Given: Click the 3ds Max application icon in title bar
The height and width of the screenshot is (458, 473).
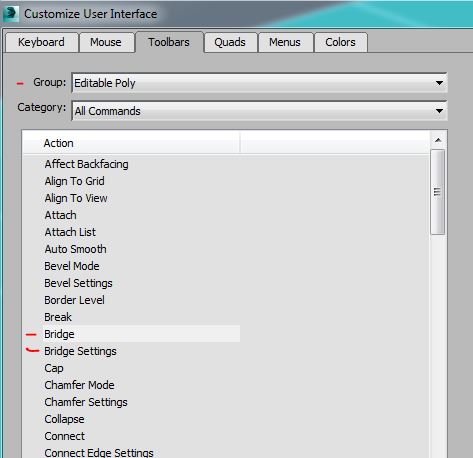Looking at the screenshot, I should click(x=10, y=14).
